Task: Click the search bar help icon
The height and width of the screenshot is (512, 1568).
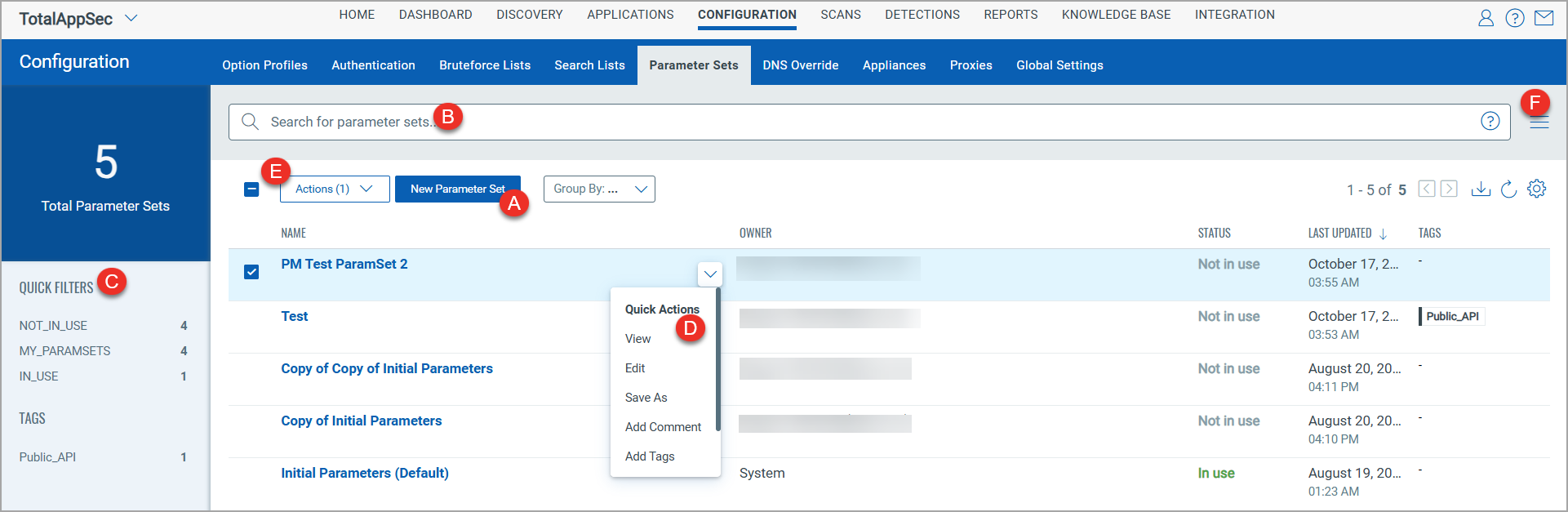Action: point(1490,122)
